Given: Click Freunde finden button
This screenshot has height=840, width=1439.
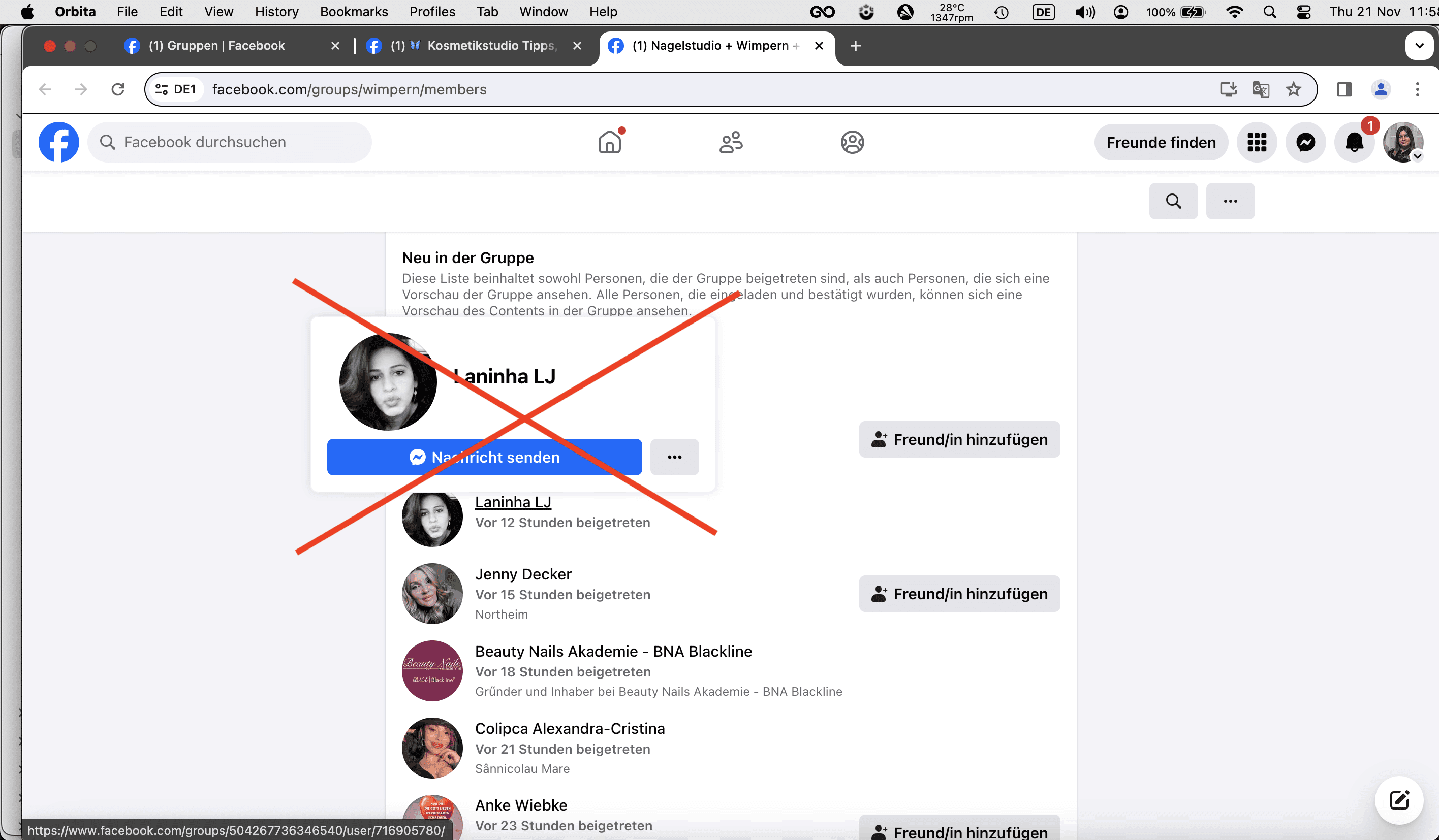Looking at the screenshot, I should click(1161, 142).
